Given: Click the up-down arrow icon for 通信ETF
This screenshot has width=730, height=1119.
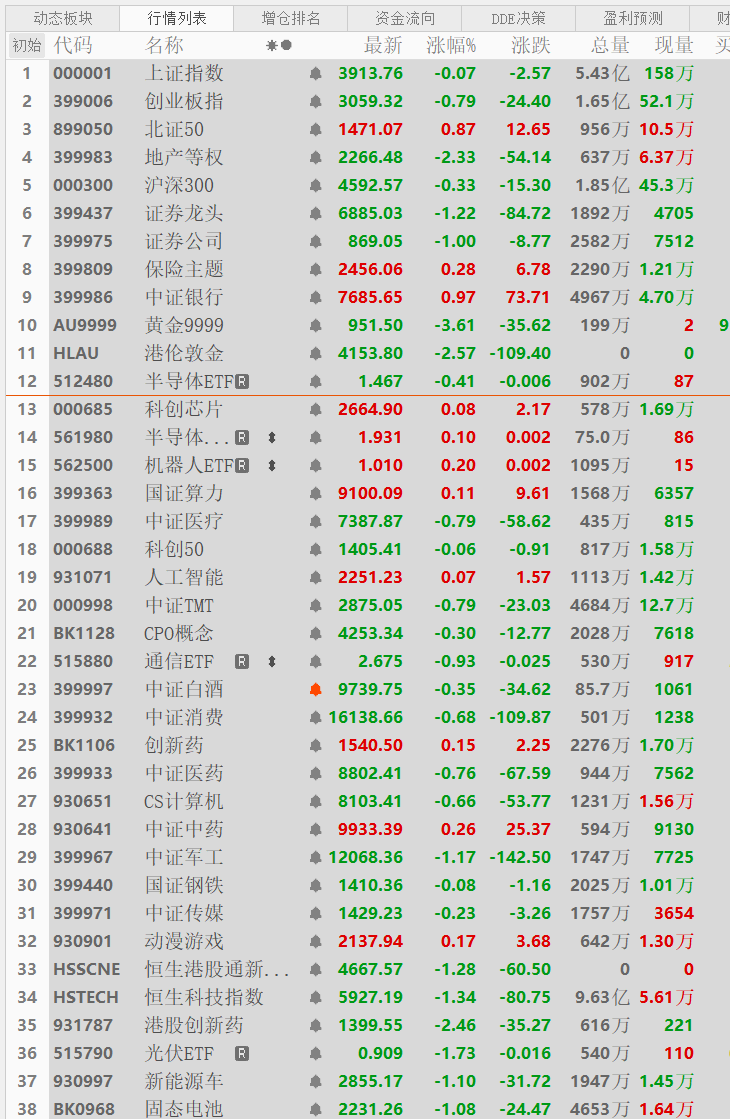Looking at the screenshot, I should pyautogui.click(x=272, y=662).
